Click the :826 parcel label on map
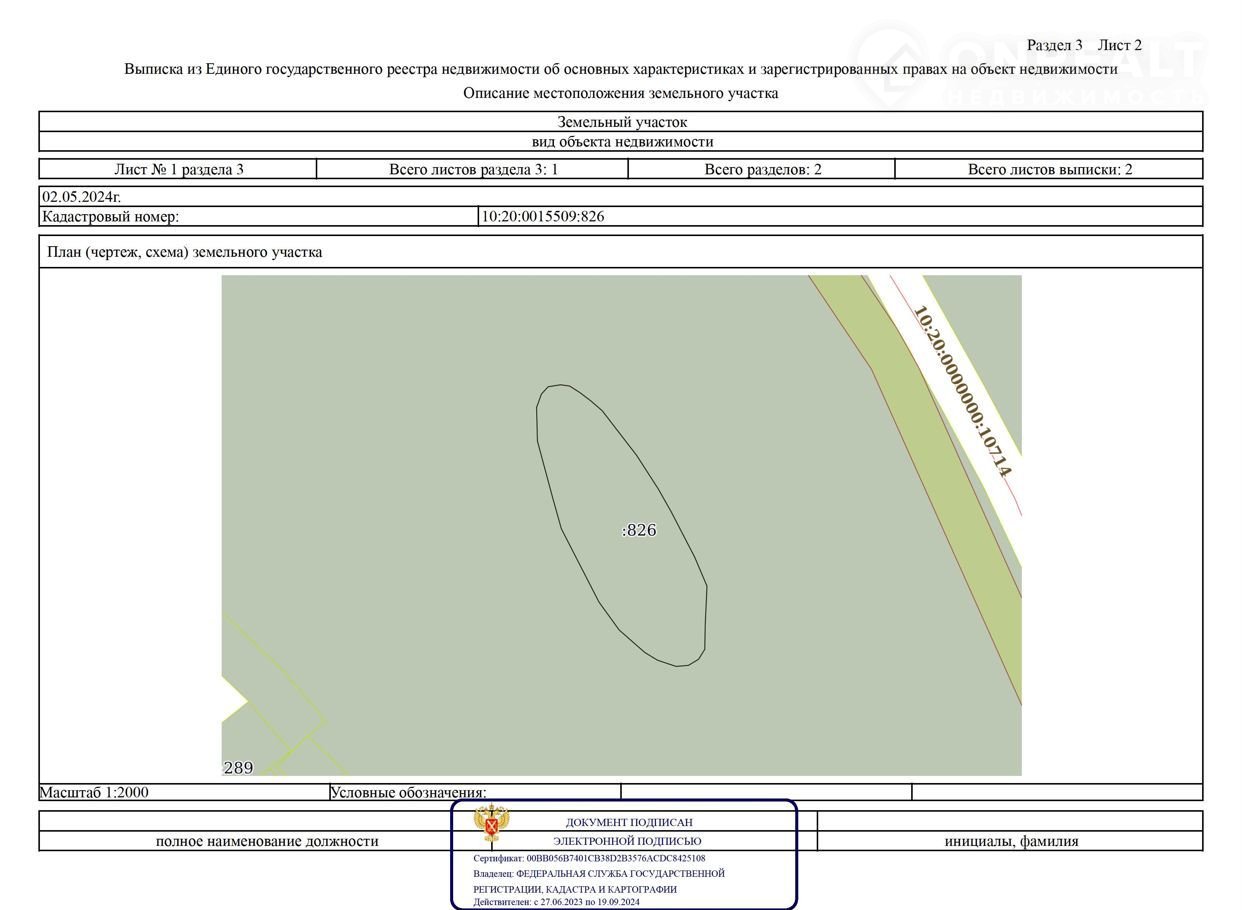The image size is (1242, 910). pyautogui.click(x=639, y=530)
